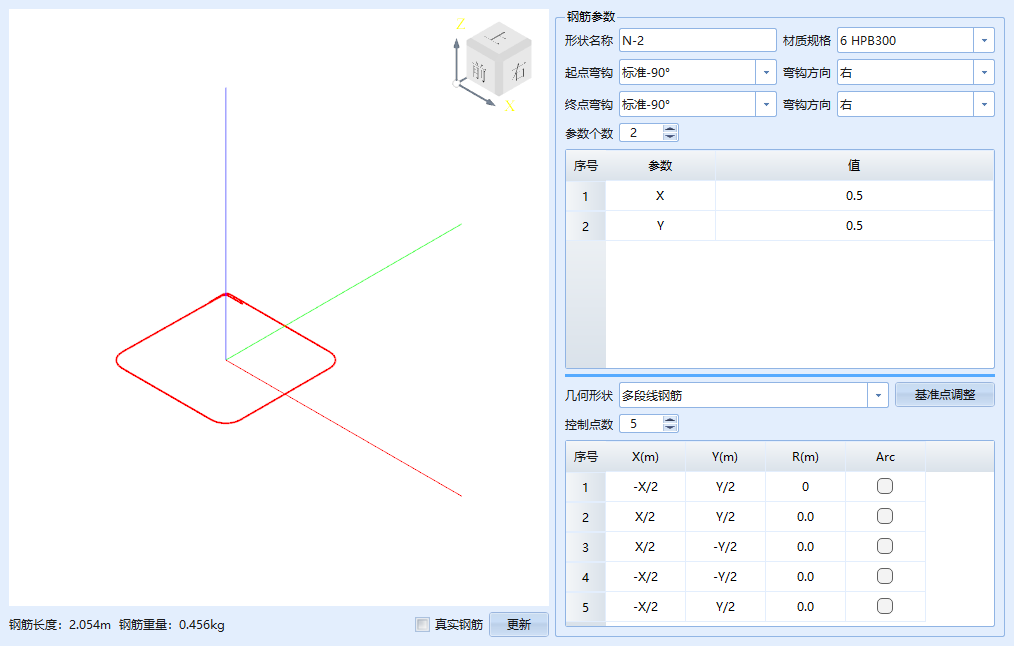Click the right face of the view cube
Screen dimensions: 1014x646
tap(516, 71)
